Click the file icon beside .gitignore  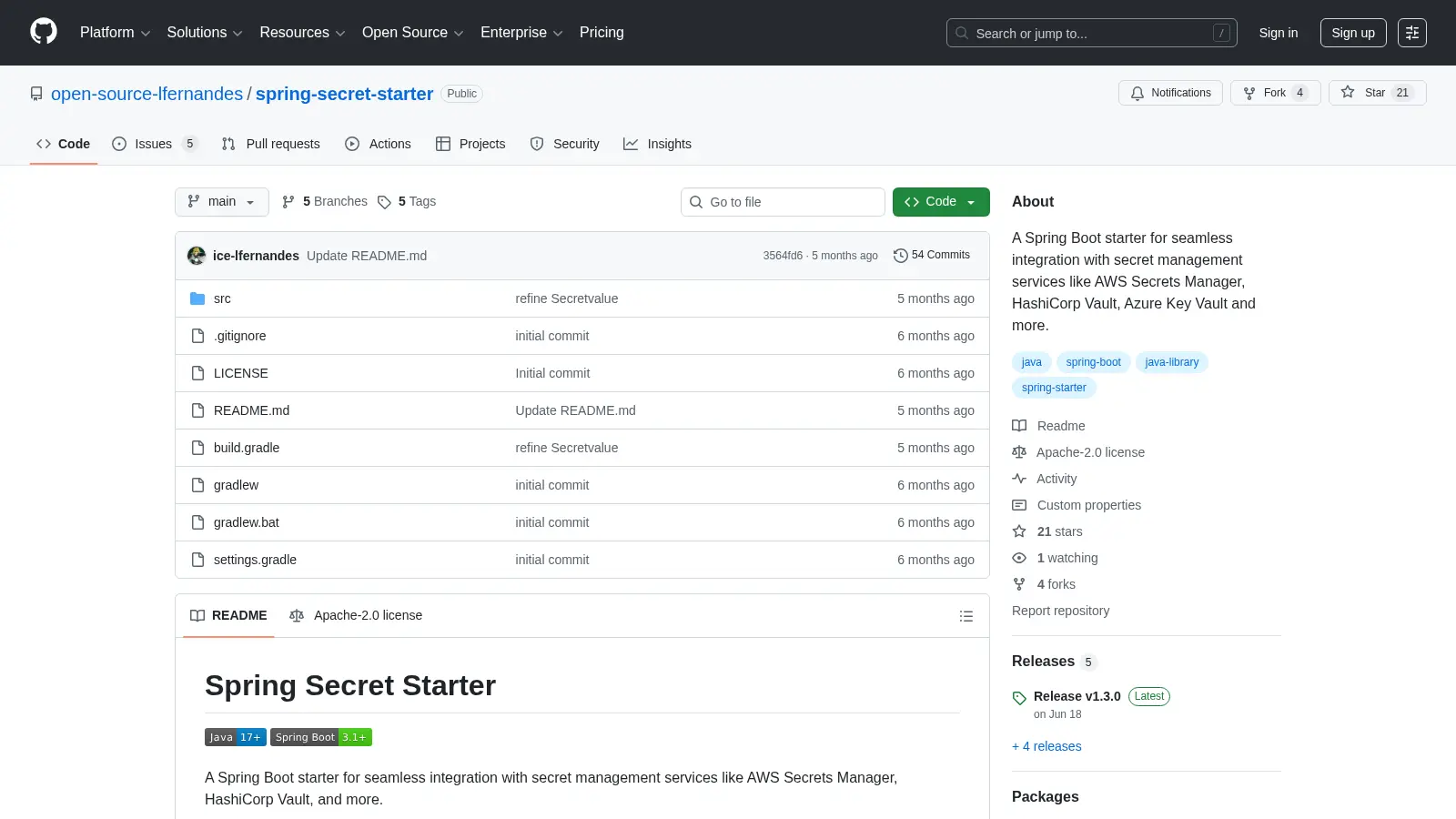click(197, 336)
